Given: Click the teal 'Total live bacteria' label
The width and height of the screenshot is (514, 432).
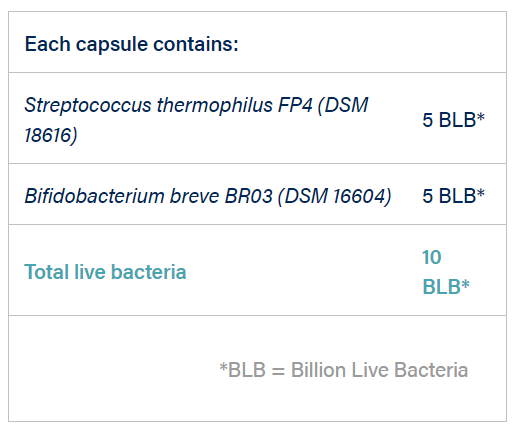Looking at the screenshot, I should pos(105,272).
